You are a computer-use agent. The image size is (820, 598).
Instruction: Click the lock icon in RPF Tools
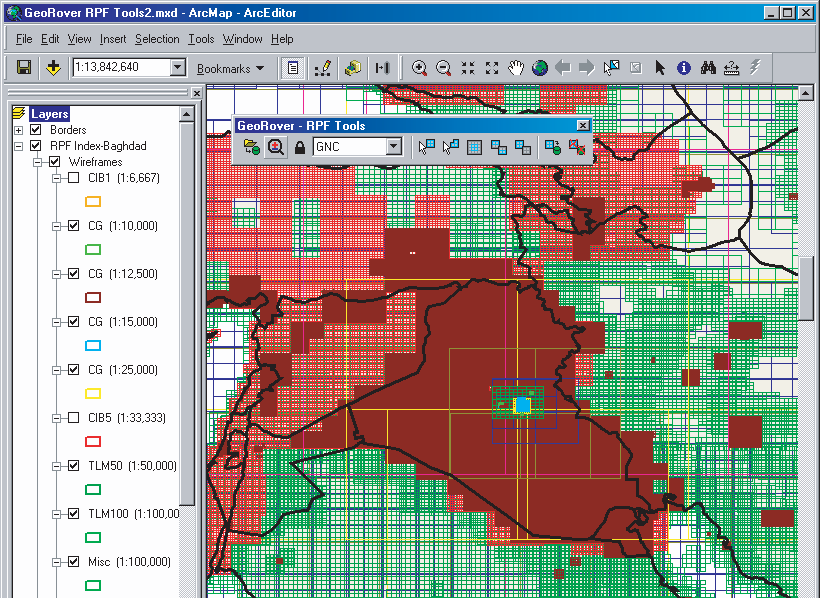[299, 146]
